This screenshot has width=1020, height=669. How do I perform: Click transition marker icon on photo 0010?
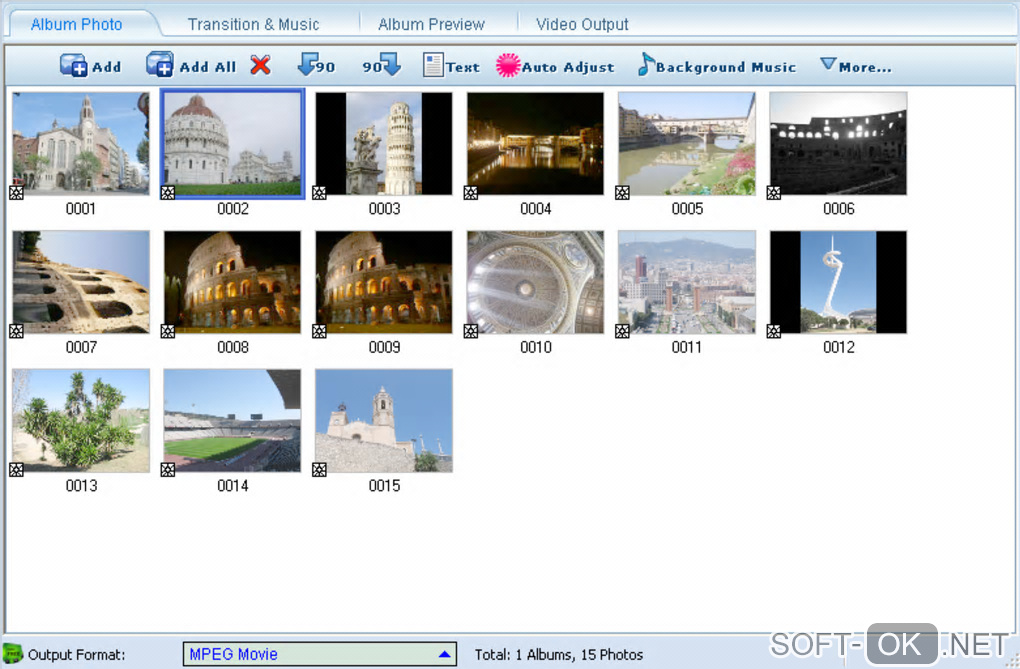pyautogui.click(x=471, y=331)
